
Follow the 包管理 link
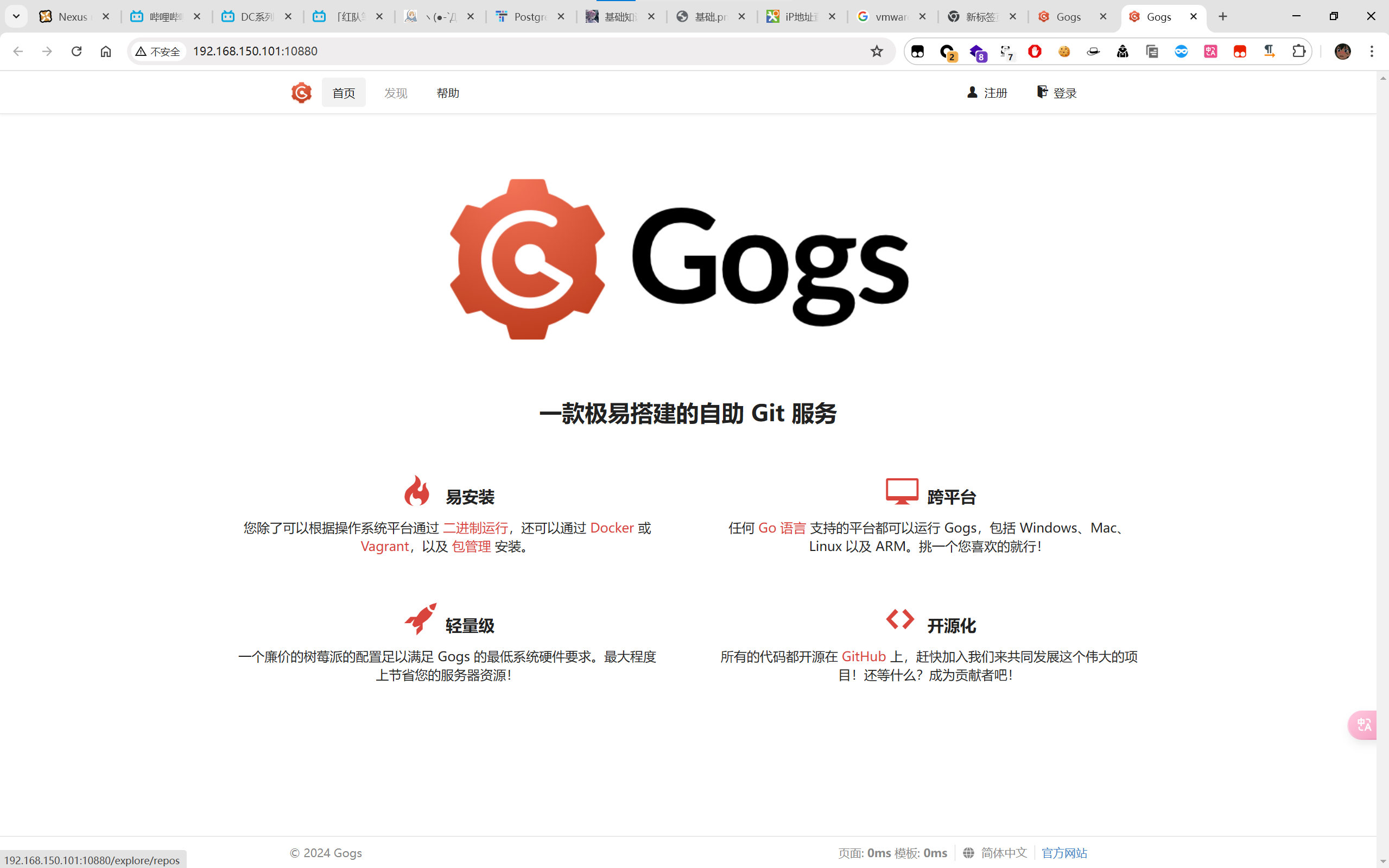pos(471,546)
